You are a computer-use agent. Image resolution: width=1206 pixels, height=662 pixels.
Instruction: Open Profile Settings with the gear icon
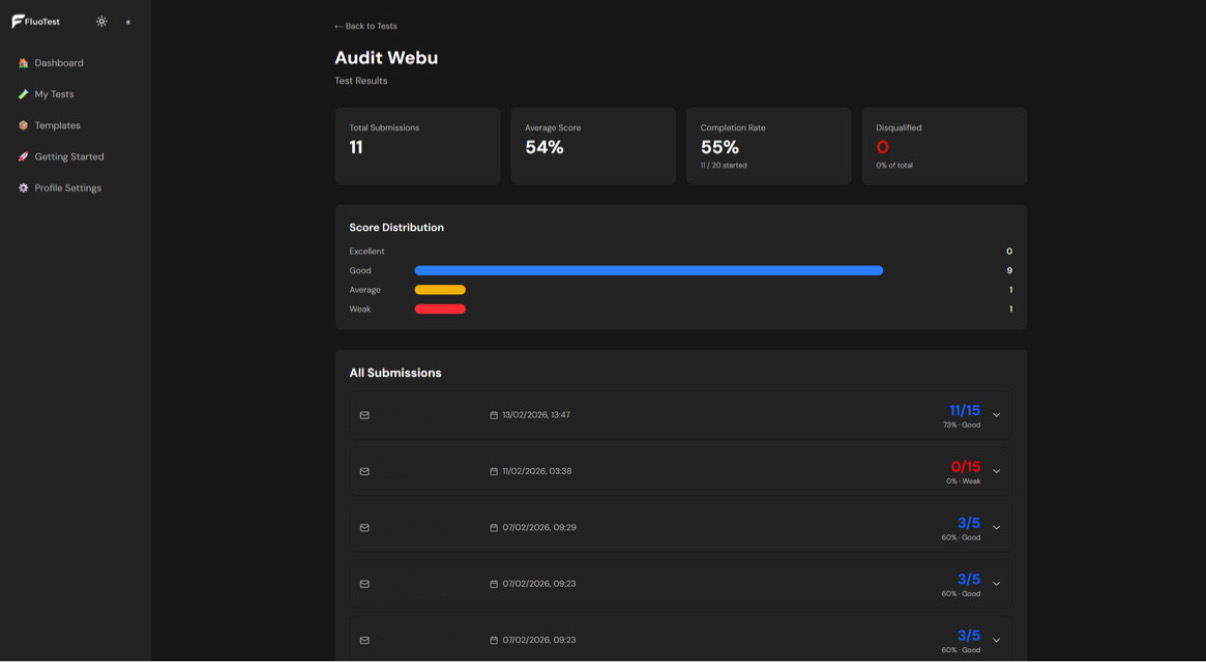[24, 187]
